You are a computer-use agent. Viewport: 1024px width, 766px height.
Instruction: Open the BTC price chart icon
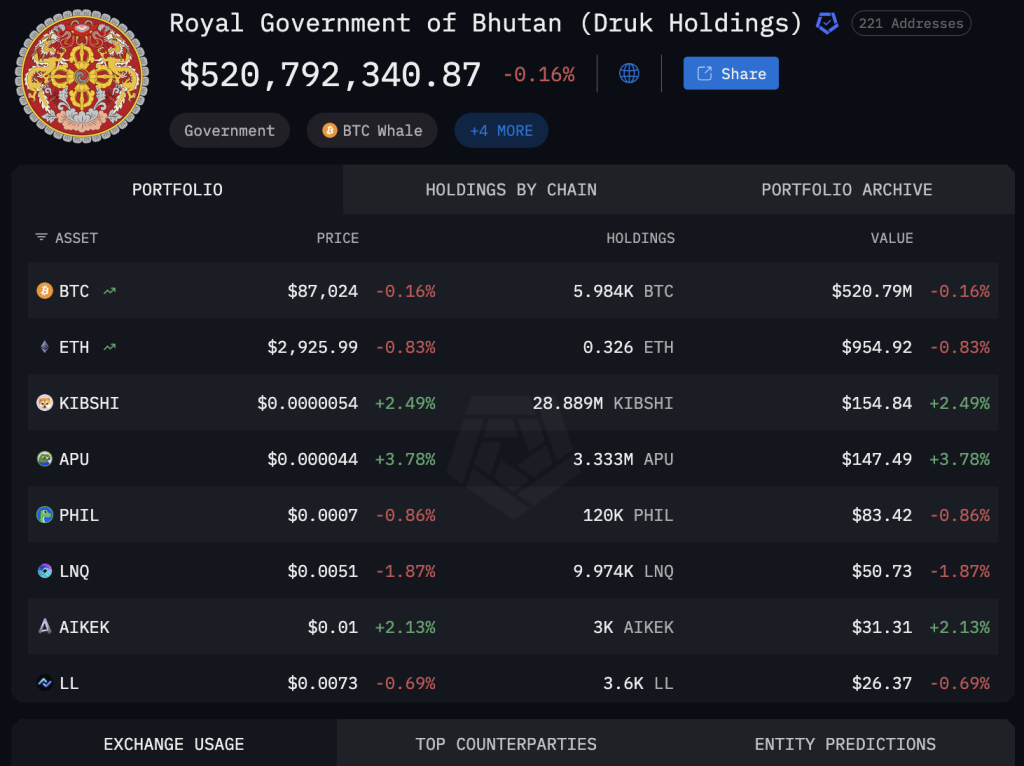pyautogui.click(x=110, y=291)
